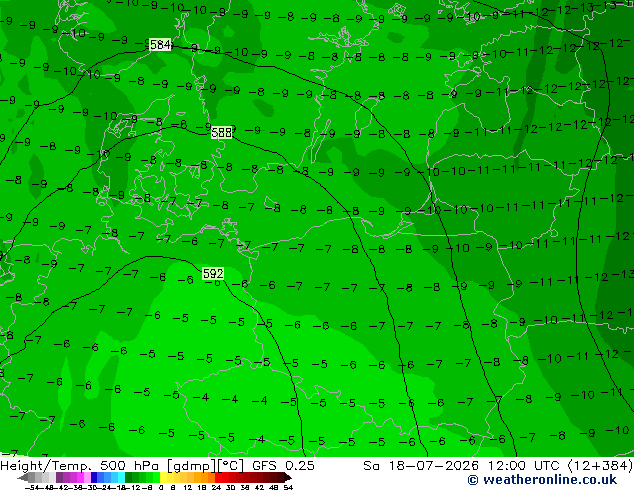Screen dimensions: 634x490
Task: Select the darkest green swatch in the legend
Action: coord(128,477)
